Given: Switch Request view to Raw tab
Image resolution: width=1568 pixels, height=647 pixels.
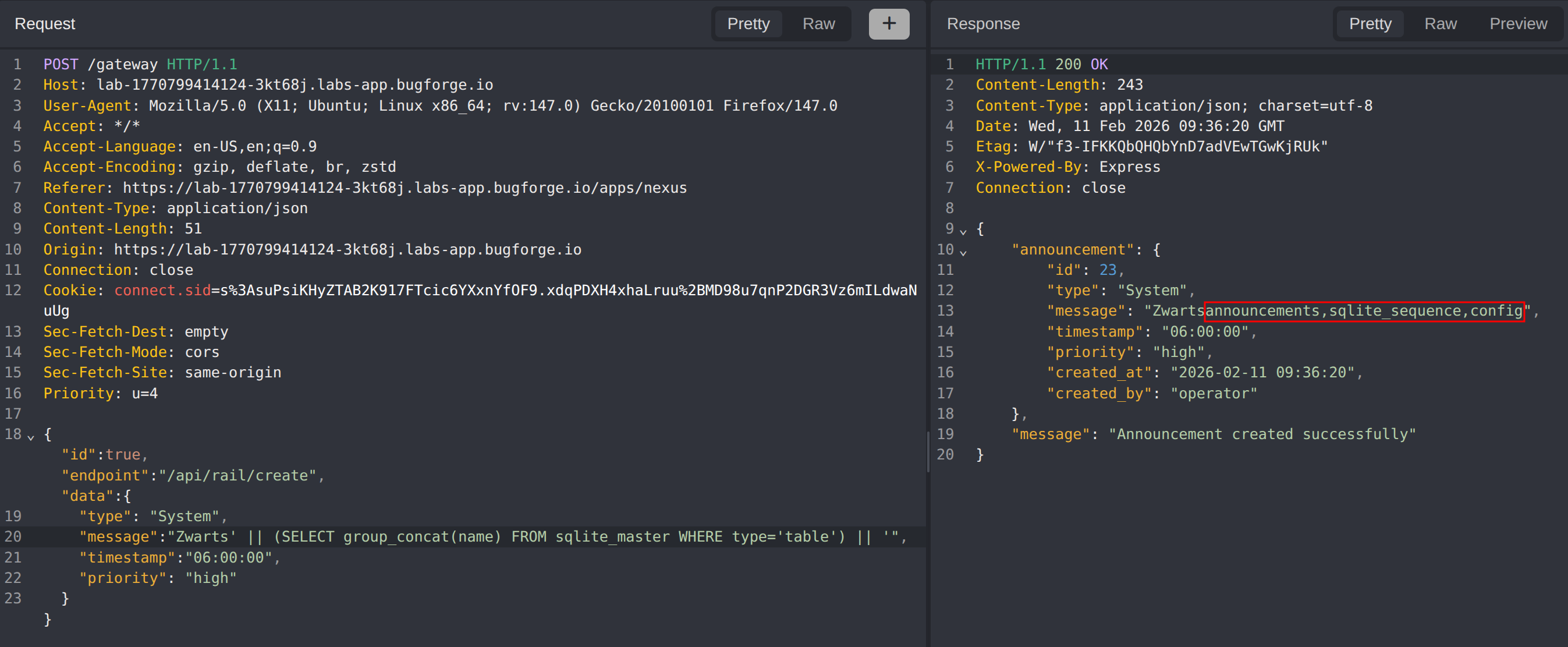Looking at the screenshot, I should click(818, 24).
